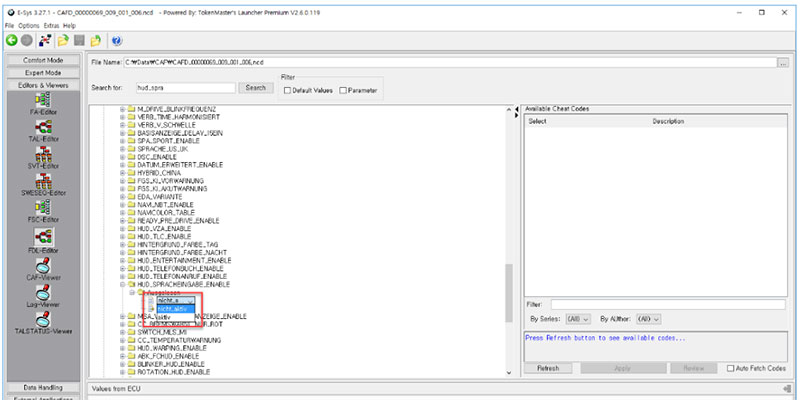Screen dimensions: 800x400
Task: Click the browse '...' button beside File Name
Action: click(x=783, y=63)
